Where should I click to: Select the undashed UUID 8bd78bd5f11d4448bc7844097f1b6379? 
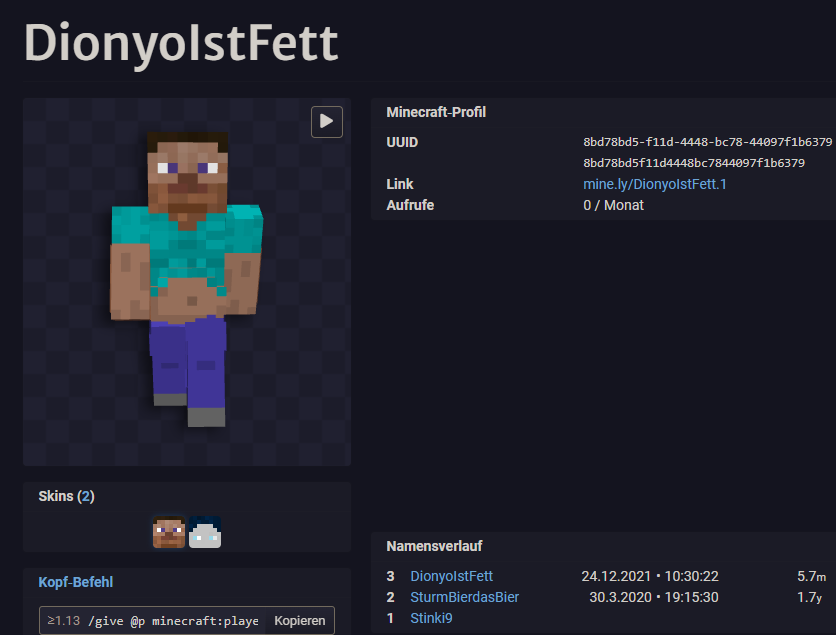(694, 163)
